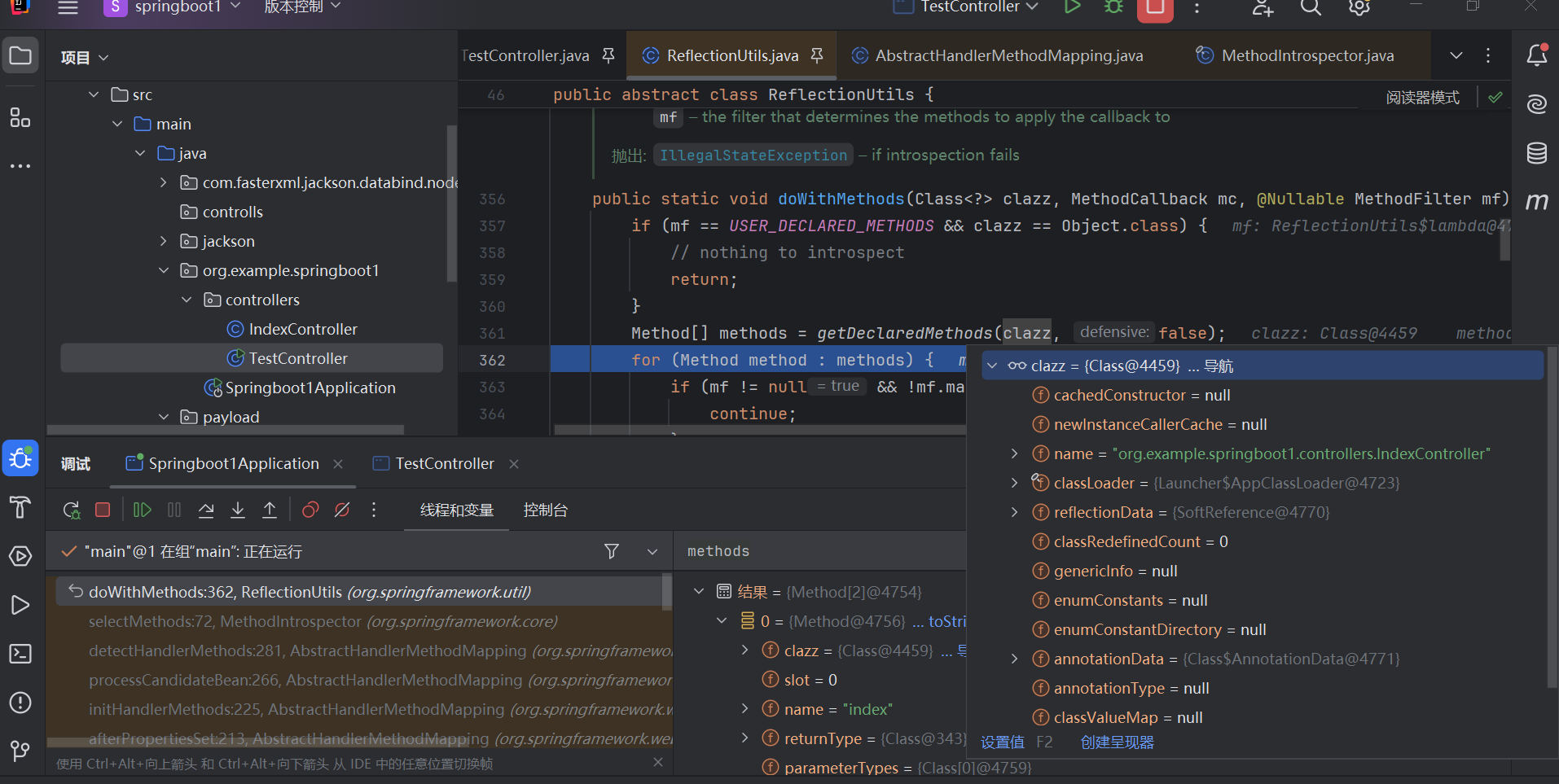Open the main hamburger menu
Screen dimensions: 1559x784
pos(68,7)
